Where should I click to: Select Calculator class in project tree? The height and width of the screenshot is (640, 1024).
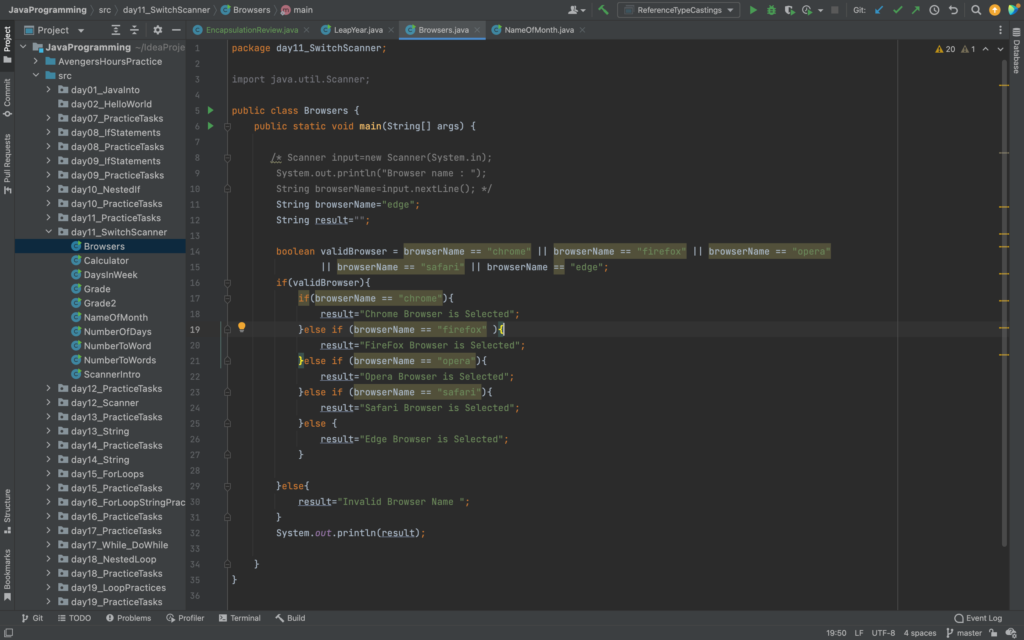coord(106,261)
